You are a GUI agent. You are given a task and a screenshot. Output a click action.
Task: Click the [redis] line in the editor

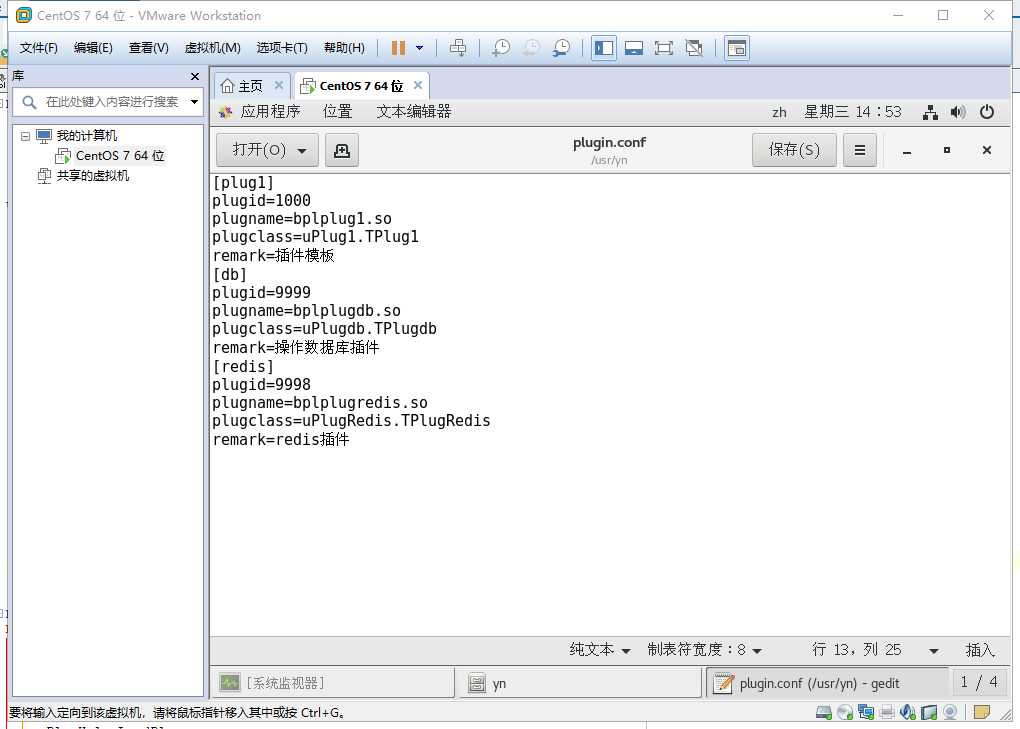coord(243,366)
